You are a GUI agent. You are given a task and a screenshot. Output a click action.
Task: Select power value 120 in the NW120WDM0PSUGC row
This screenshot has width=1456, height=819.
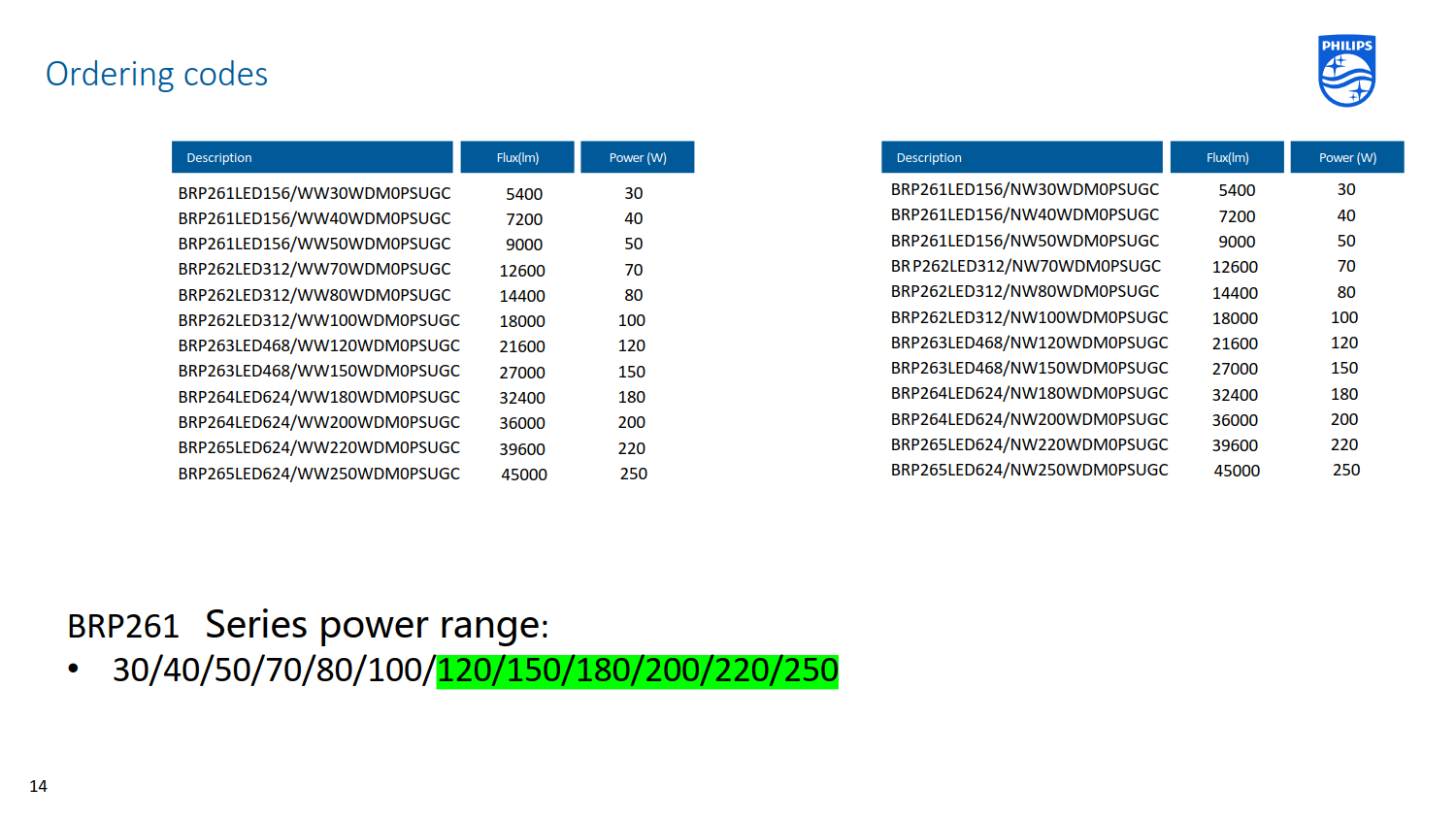tap(1344, 343)
